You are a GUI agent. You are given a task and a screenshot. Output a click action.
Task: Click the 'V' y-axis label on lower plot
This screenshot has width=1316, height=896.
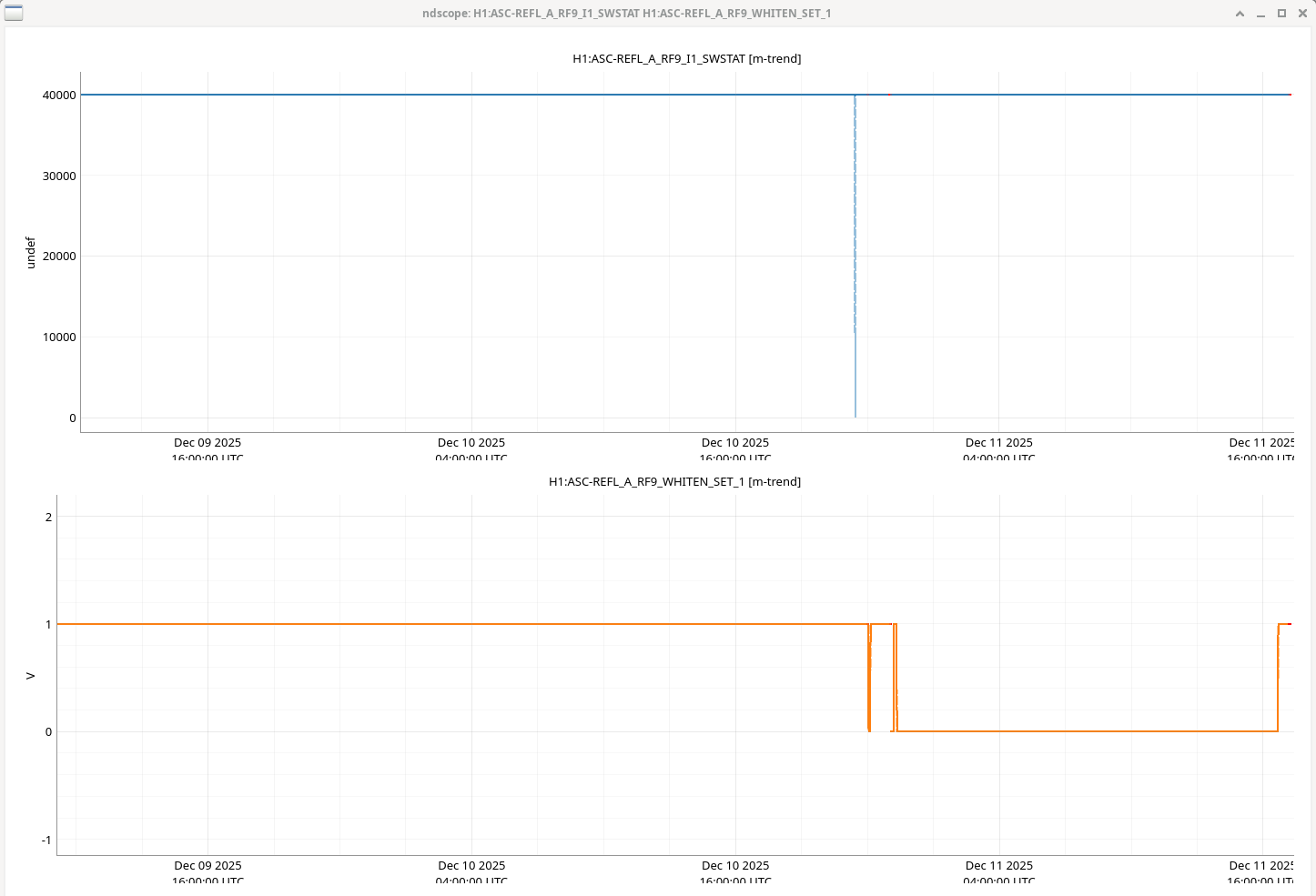coord(30,676)
